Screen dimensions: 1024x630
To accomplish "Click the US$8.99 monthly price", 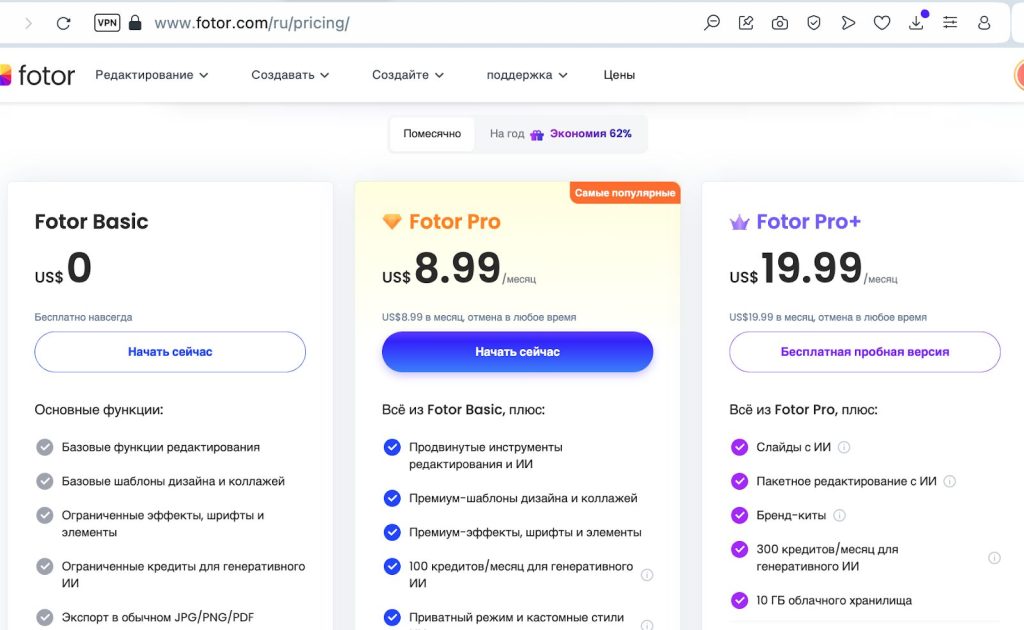I will click(x=458, y=269).
